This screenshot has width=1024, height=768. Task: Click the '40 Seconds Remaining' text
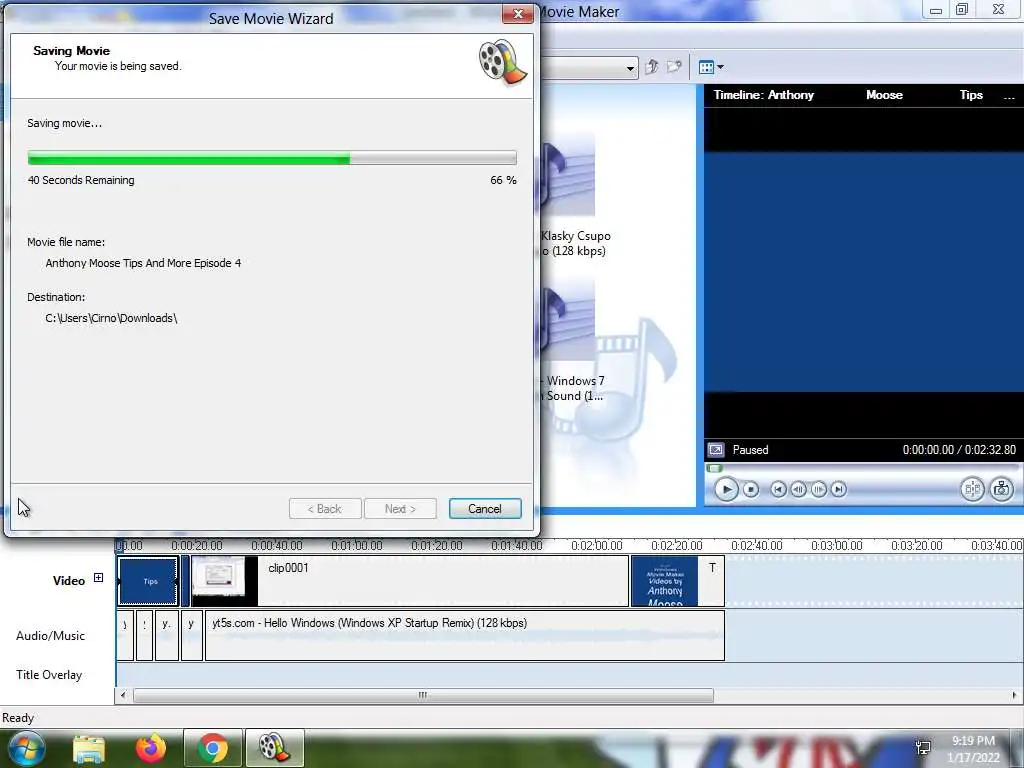pyautogui.click(x=81, y=180)
